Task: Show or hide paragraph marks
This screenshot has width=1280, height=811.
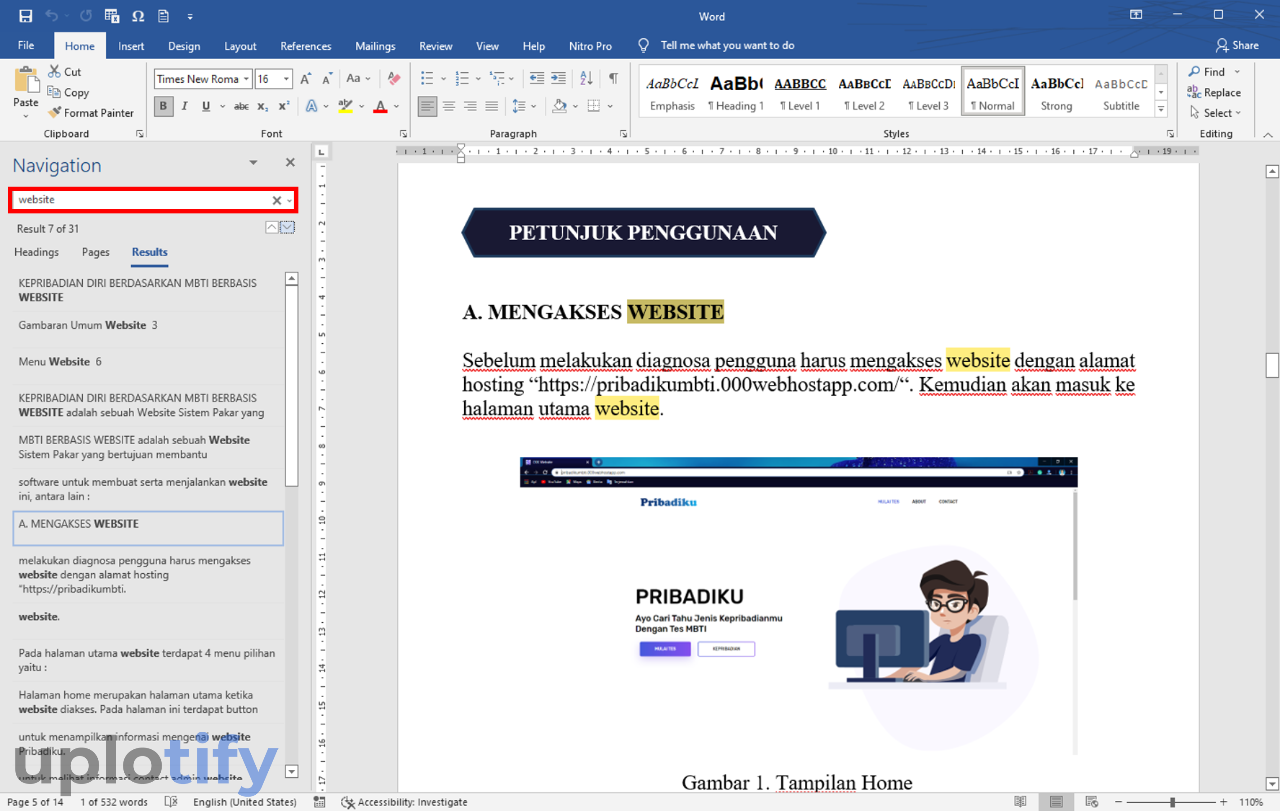Action: tap(613, 78)
